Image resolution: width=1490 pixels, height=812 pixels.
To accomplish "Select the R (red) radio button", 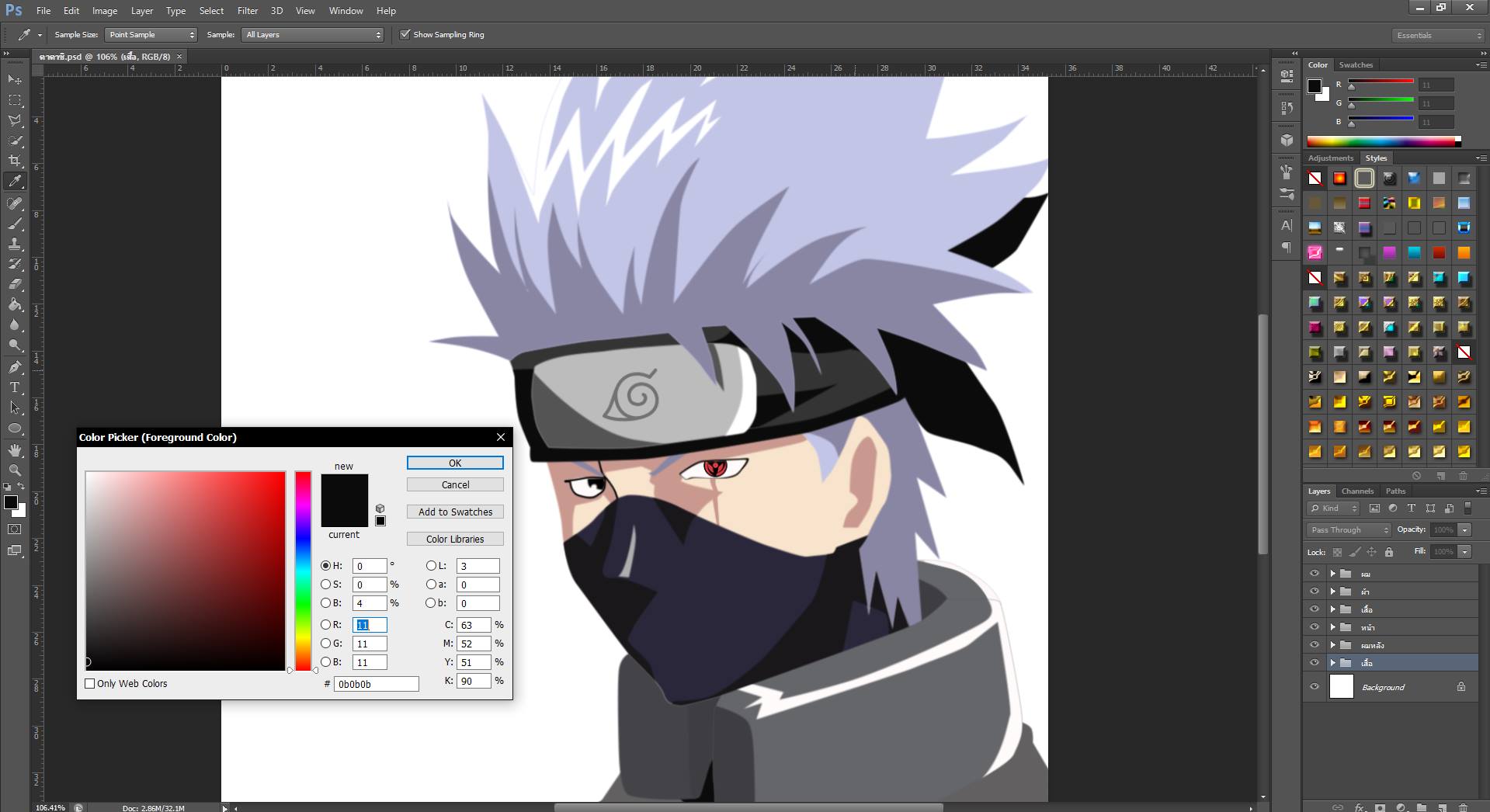I will tap(326, 625).
